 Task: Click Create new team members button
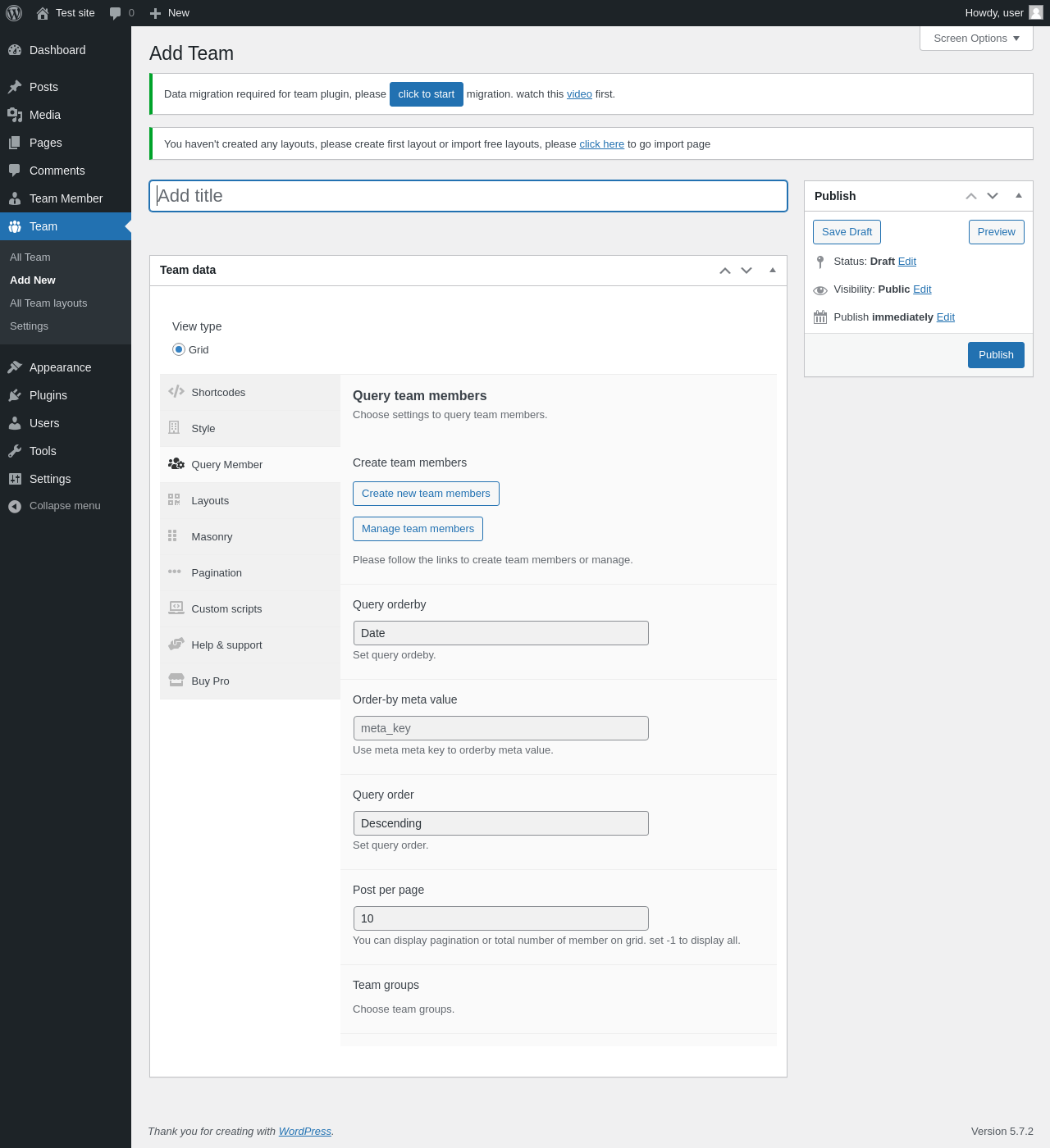[x=426, y=494]
